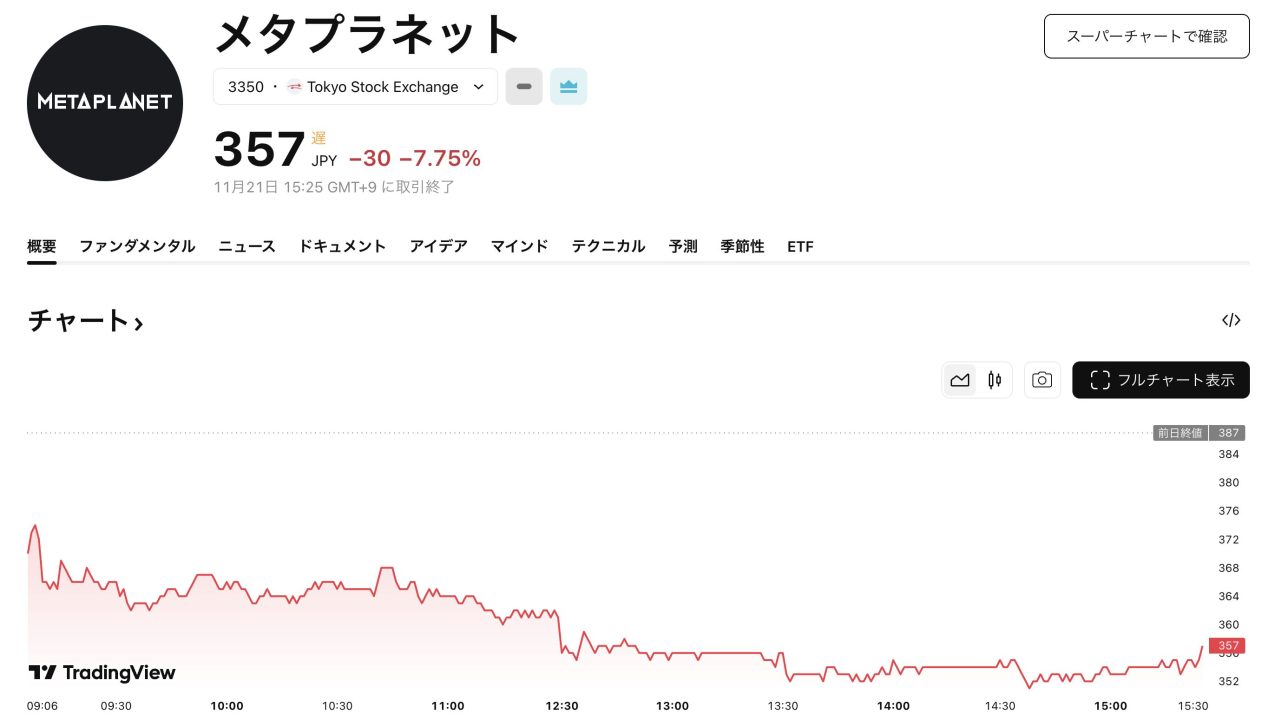The image size is (1275, 720).
Task: Take chart snapshot with camera icon
Action: [x=1042, y=380]
